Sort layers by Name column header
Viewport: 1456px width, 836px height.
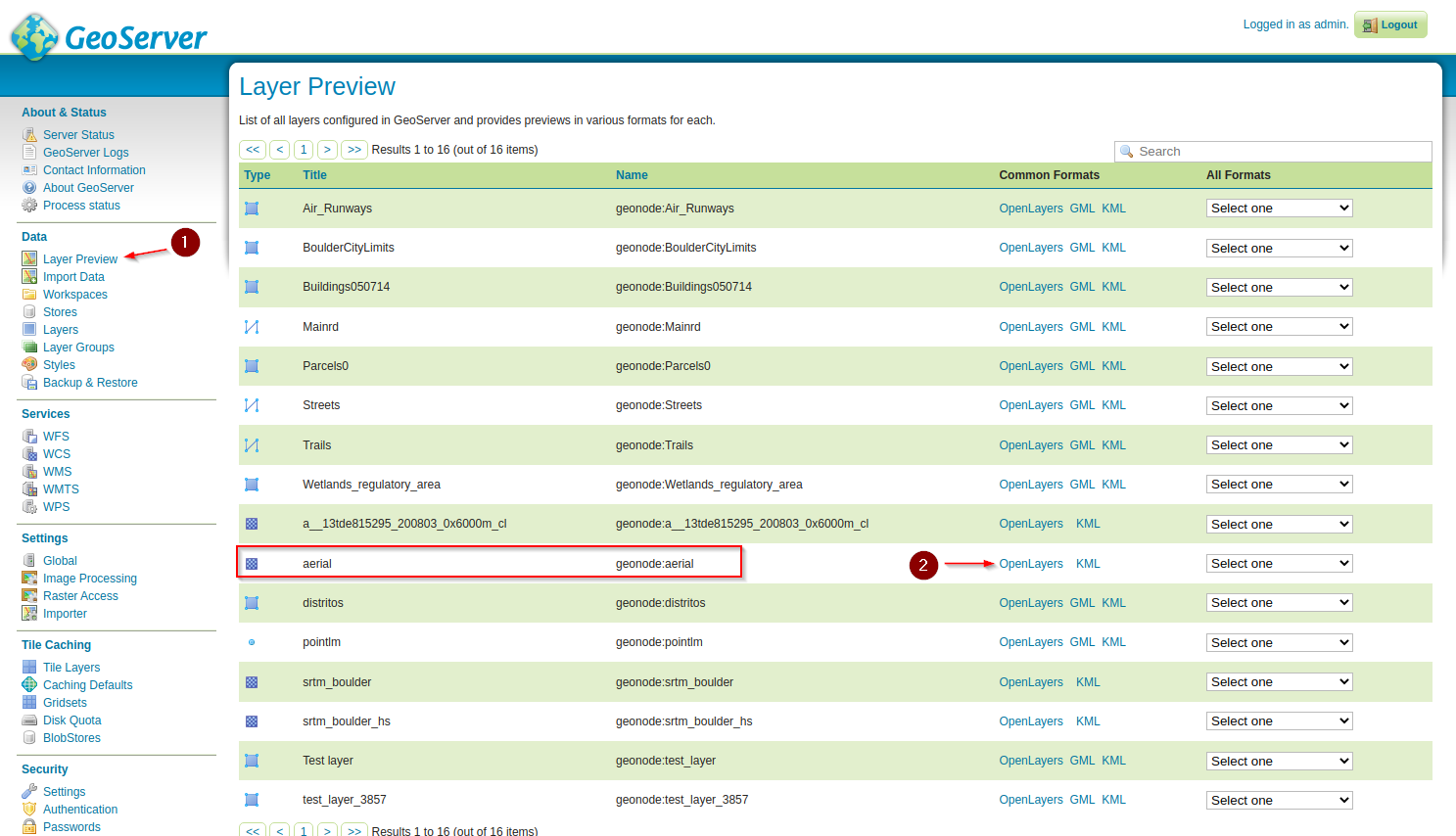632,175
